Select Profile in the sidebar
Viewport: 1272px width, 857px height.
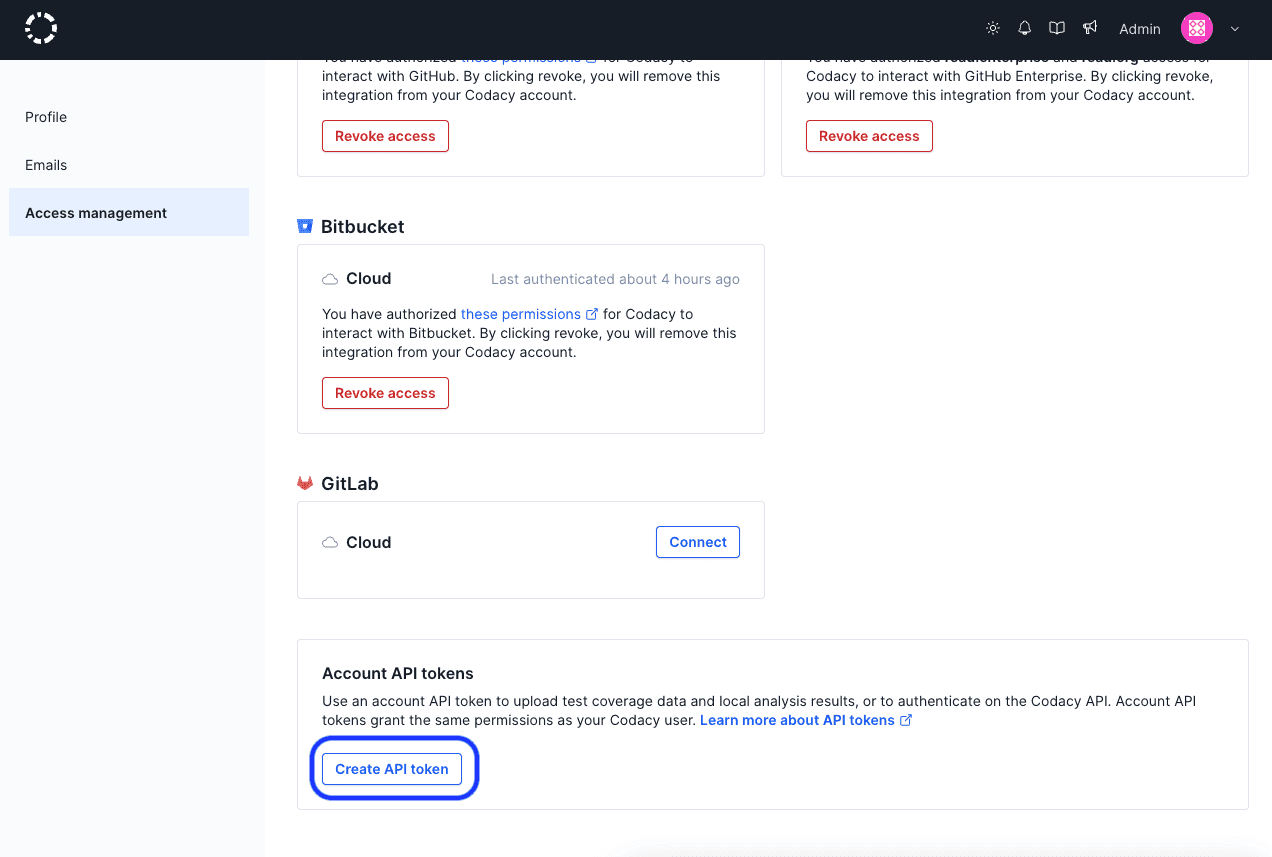point(45,117)
